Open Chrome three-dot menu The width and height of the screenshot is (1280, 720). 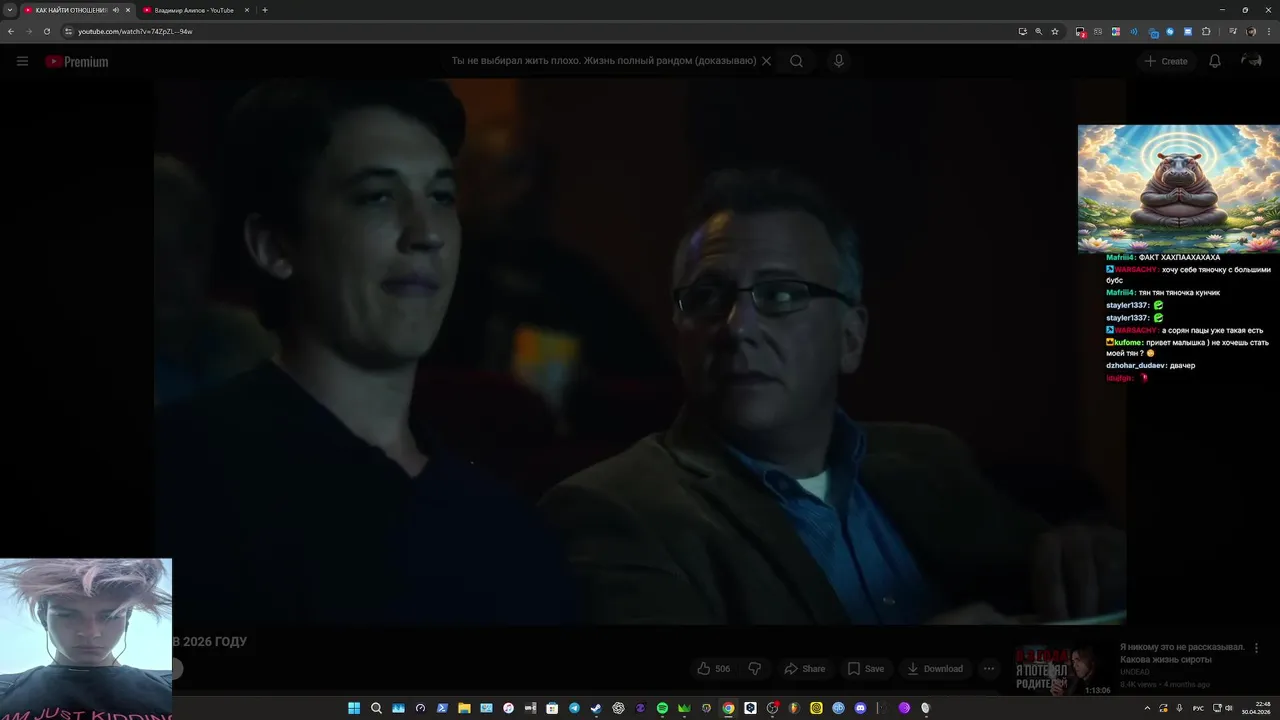pyautogui.click(x=1269, y=31)
